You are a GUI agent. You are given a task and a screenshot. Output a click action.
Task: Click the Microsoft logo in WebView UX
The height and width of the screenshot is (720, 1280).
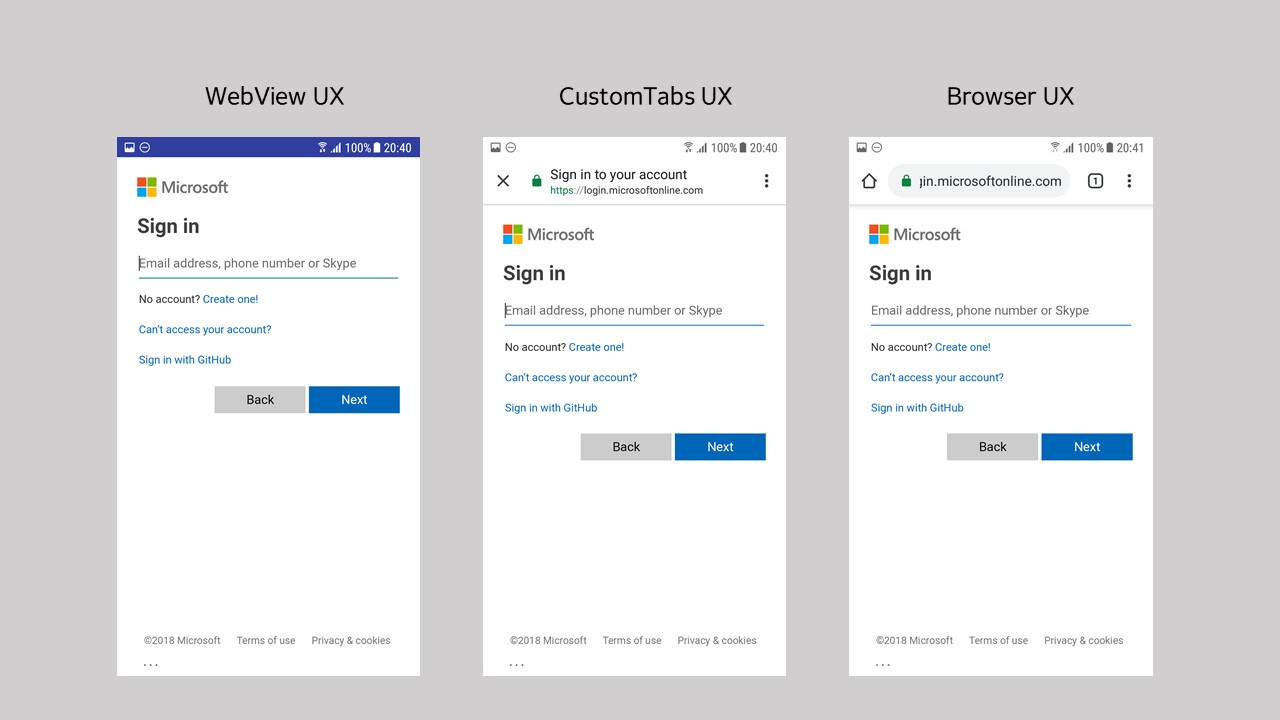[x=182, y=187]
